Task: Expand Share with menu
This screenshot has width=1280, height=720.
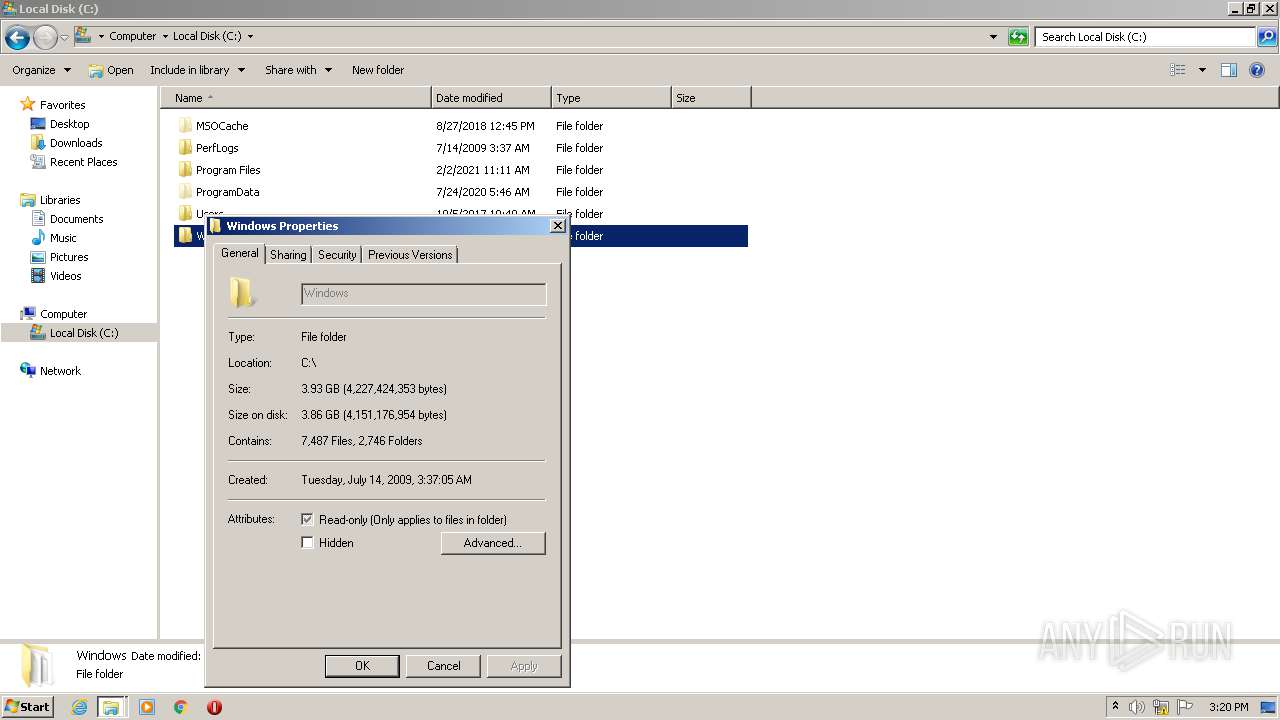Action: 298,70
